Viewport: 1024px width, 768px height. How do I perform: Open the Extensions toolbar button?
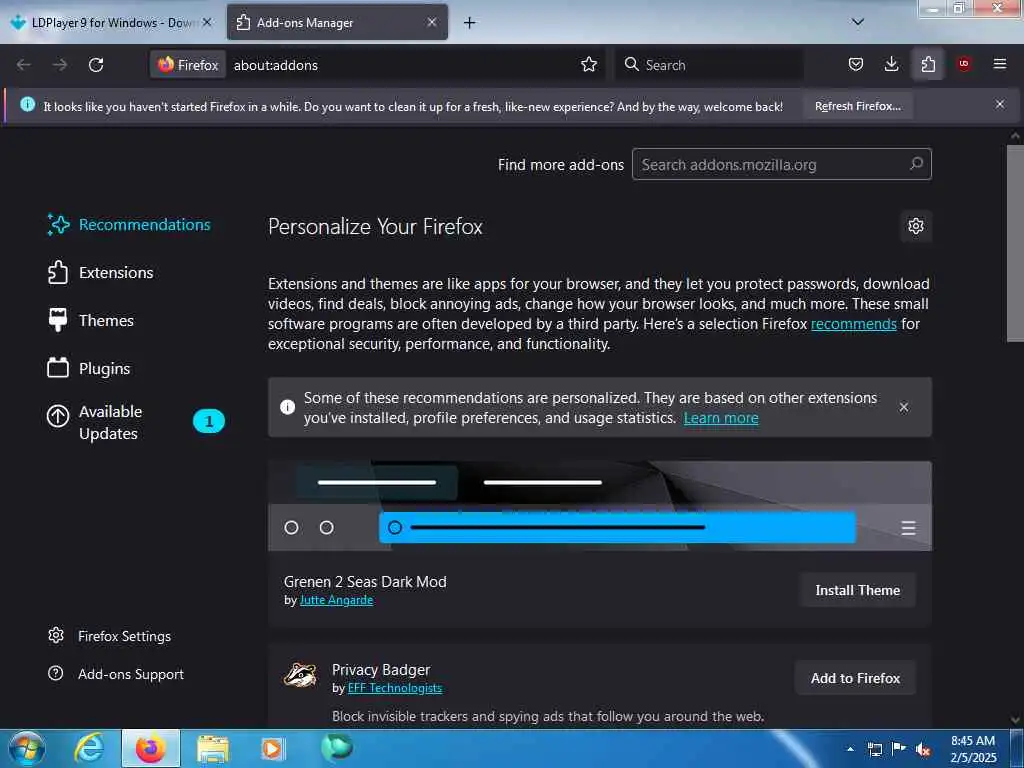click(928, 64)
